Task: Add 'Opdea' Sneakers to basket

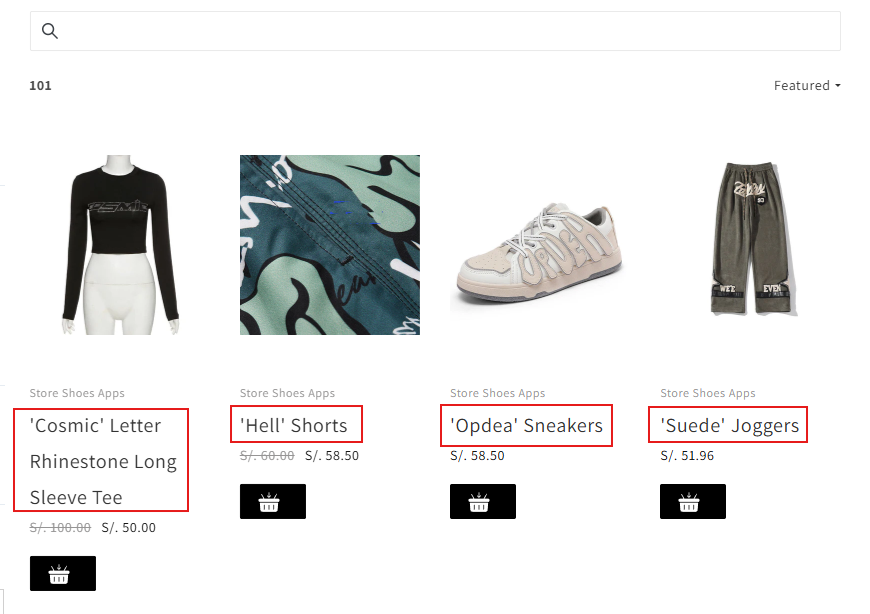Action: pos(483,502)
